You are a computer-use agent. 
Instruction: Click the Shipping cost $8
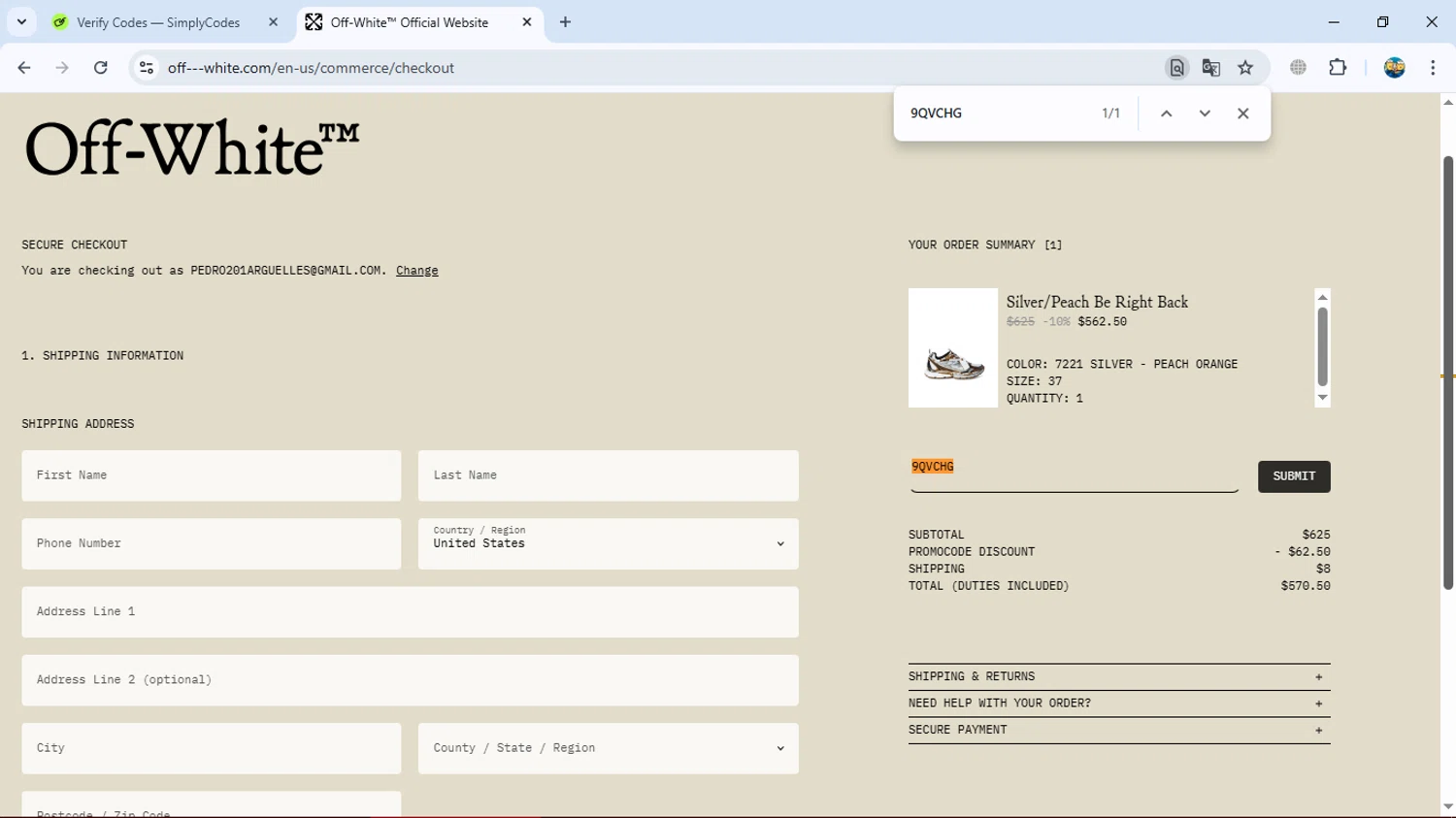[1323, 569]
